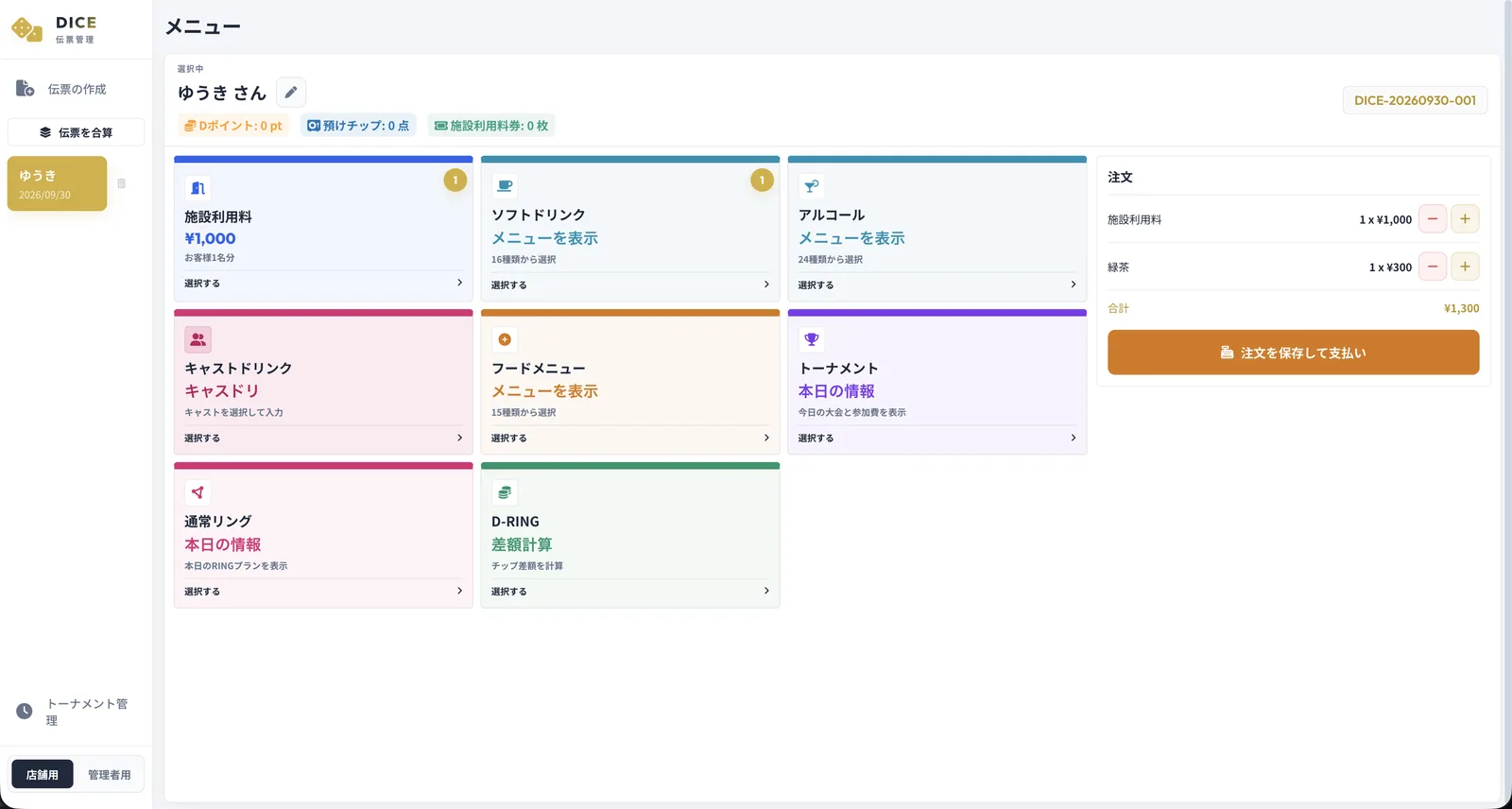
Task: Expand キャストドリンク 選択する chevron
Action: pos(460,438)
